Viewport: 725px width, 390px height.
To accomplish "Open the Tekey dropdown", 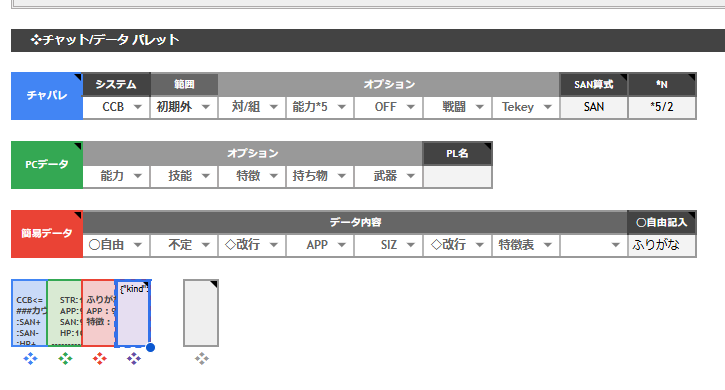I will pos(548,107).
